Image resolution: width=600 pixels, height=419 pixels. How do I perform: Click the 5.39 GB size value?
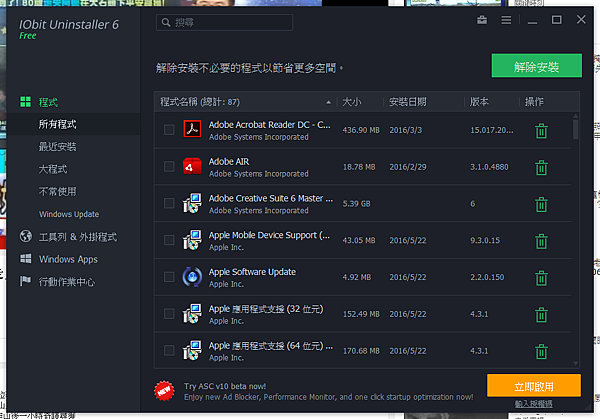click(356, 204)
